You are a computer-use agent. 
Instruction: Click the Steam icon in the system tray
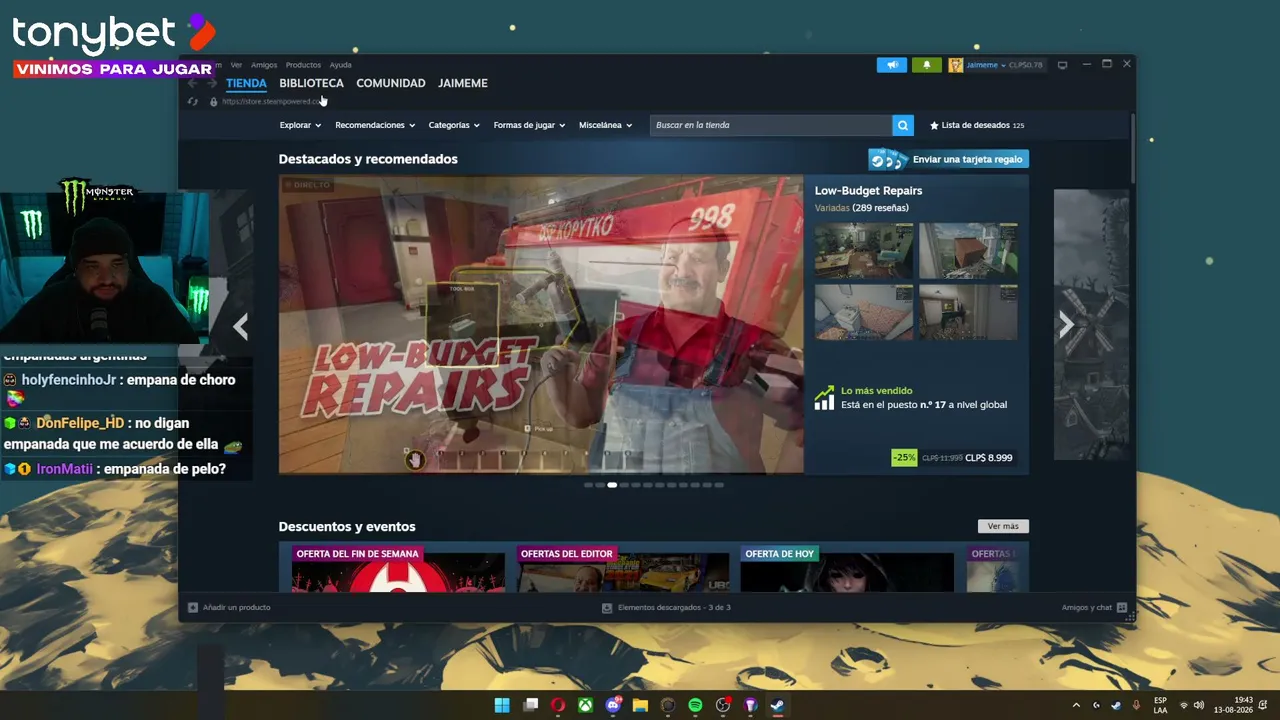click(x=1115, y=705)
